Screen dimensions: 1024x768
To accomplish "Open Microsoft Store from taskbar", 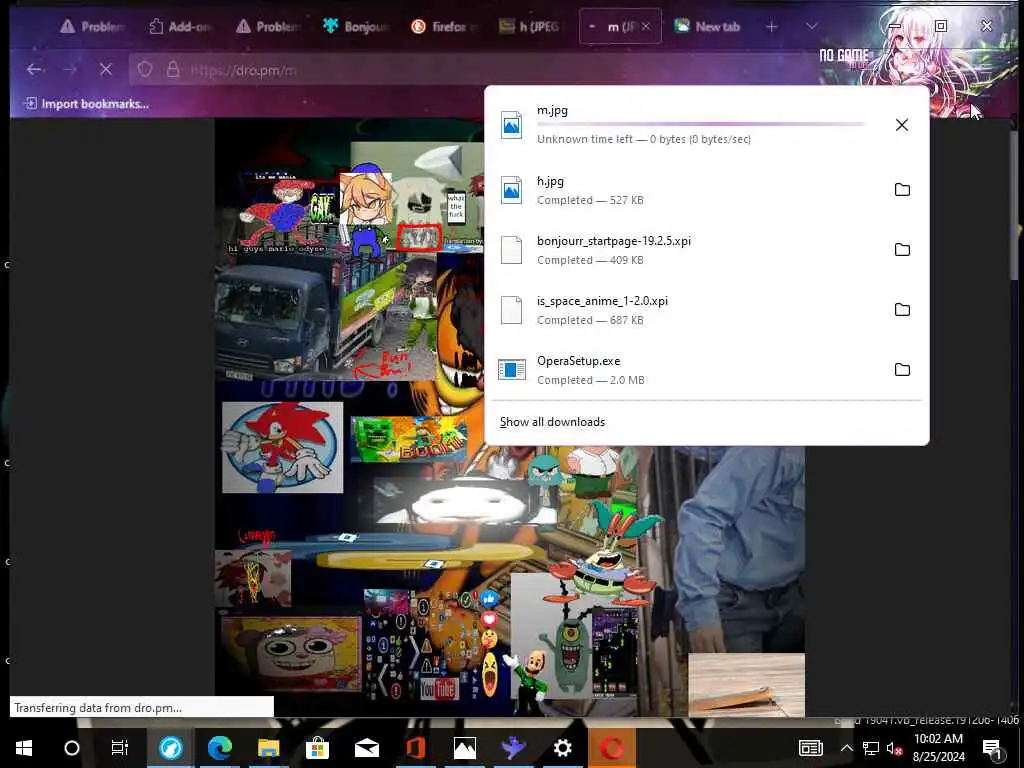I will (x=317, y=748).
